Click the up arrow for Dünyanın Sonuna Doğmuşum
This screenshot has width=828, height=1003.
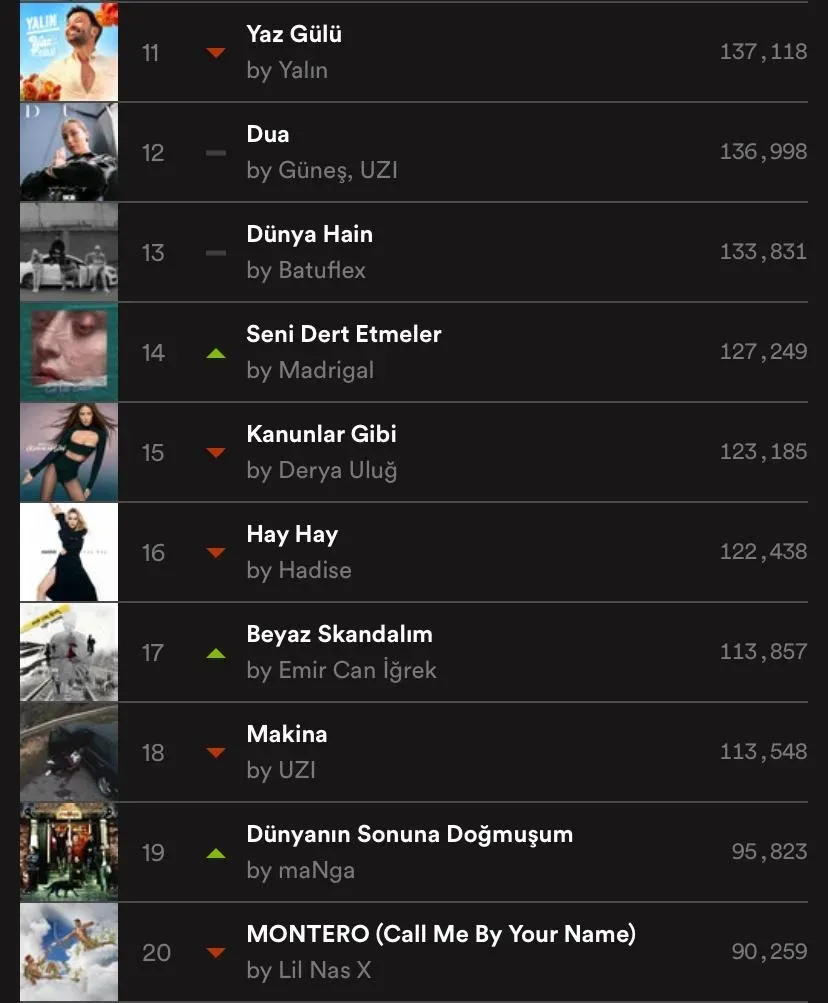(x=216, y=853)
